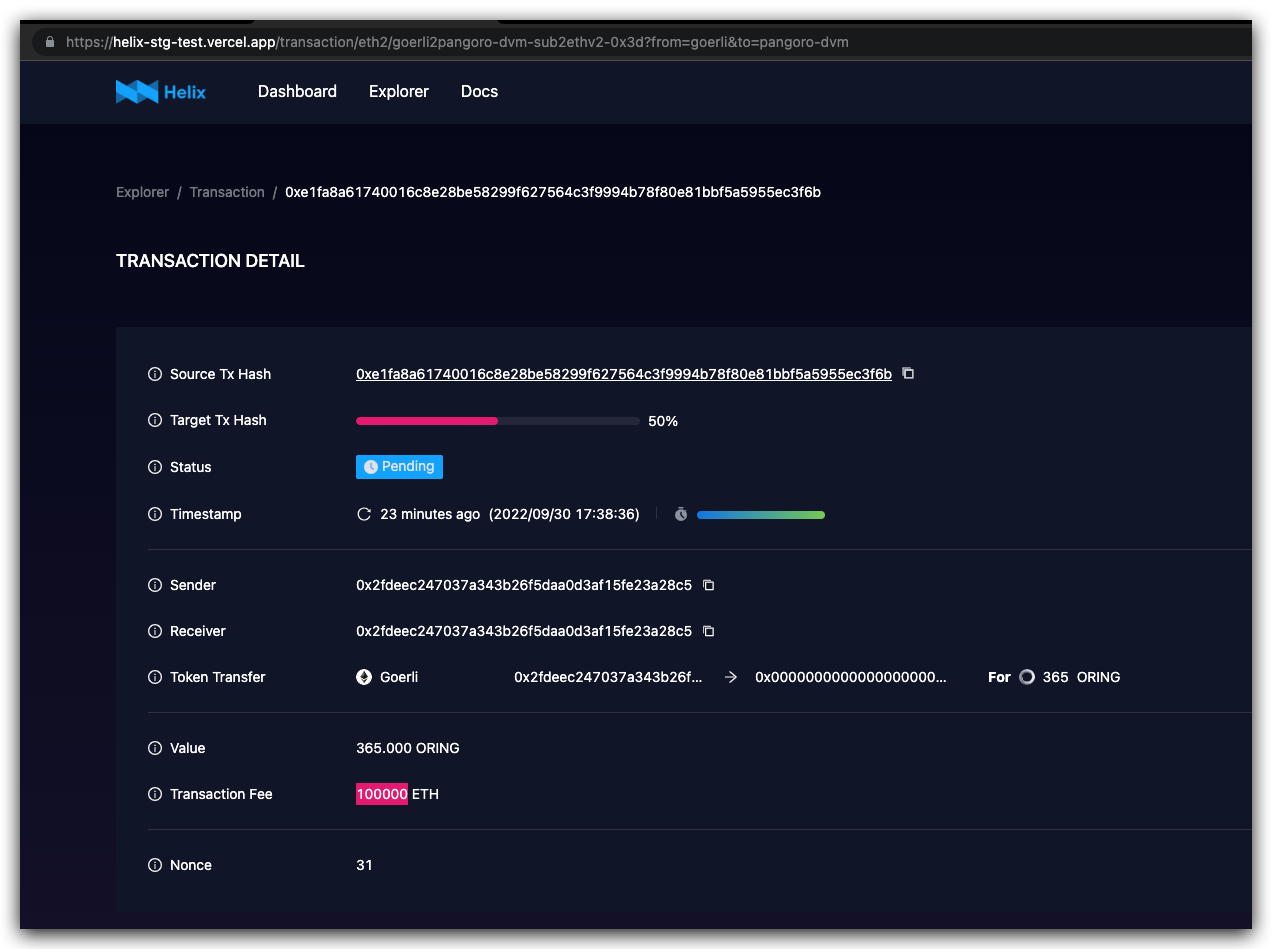The image size is (1272, 949).
Task: Select the Goerli network icon in Token Transfer
Action: pos(363,676)
